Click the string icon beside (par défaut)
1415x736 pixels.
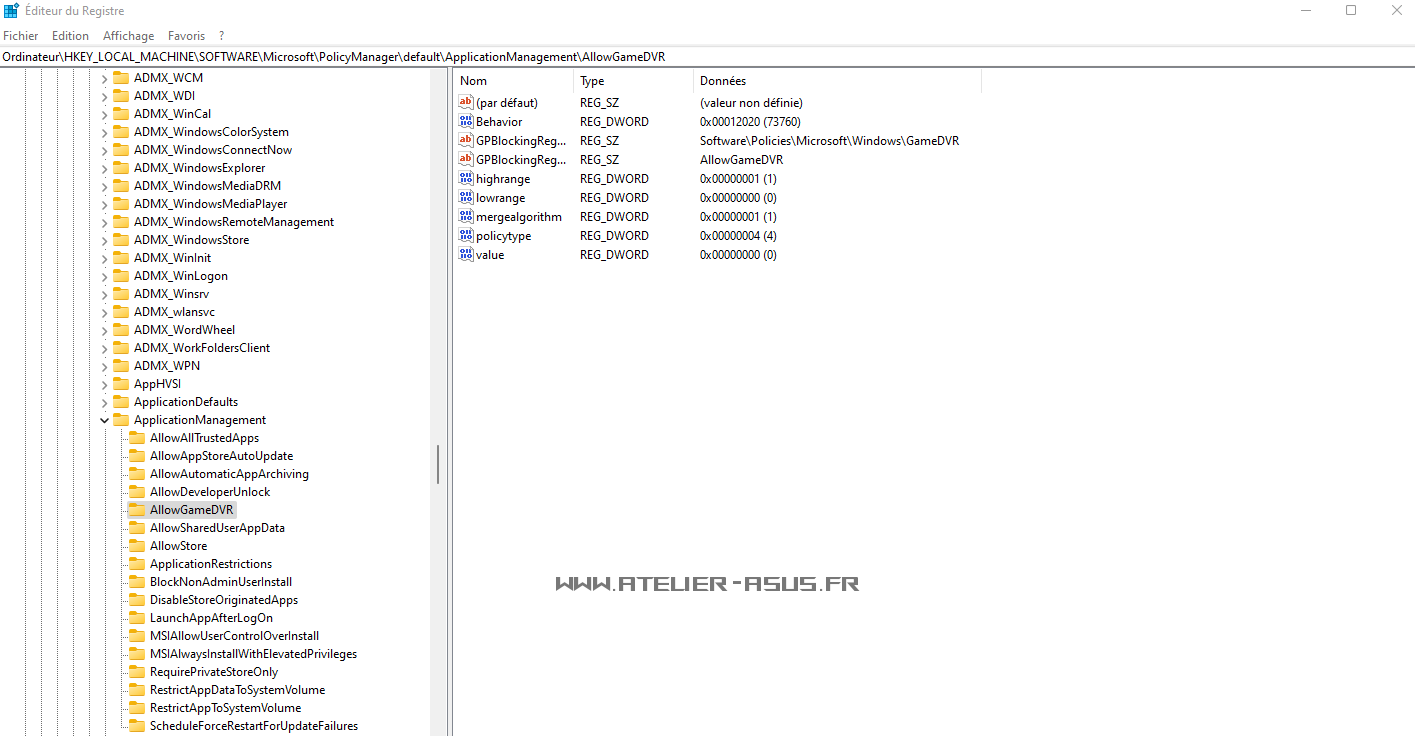pos(465,103)
